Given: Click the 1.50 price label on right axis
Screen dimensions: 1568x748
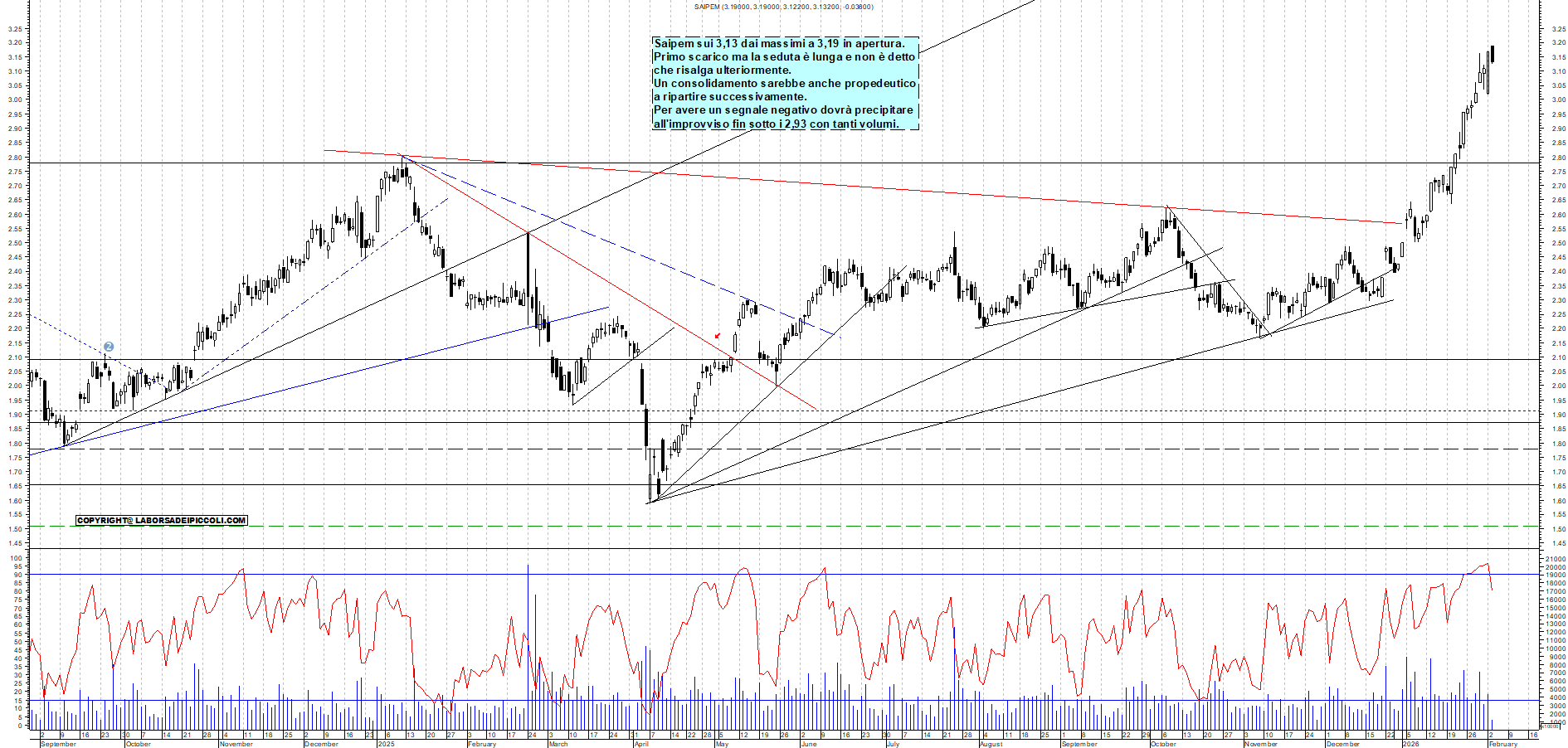Looking at the screenshot, I should pos(1557,529).
